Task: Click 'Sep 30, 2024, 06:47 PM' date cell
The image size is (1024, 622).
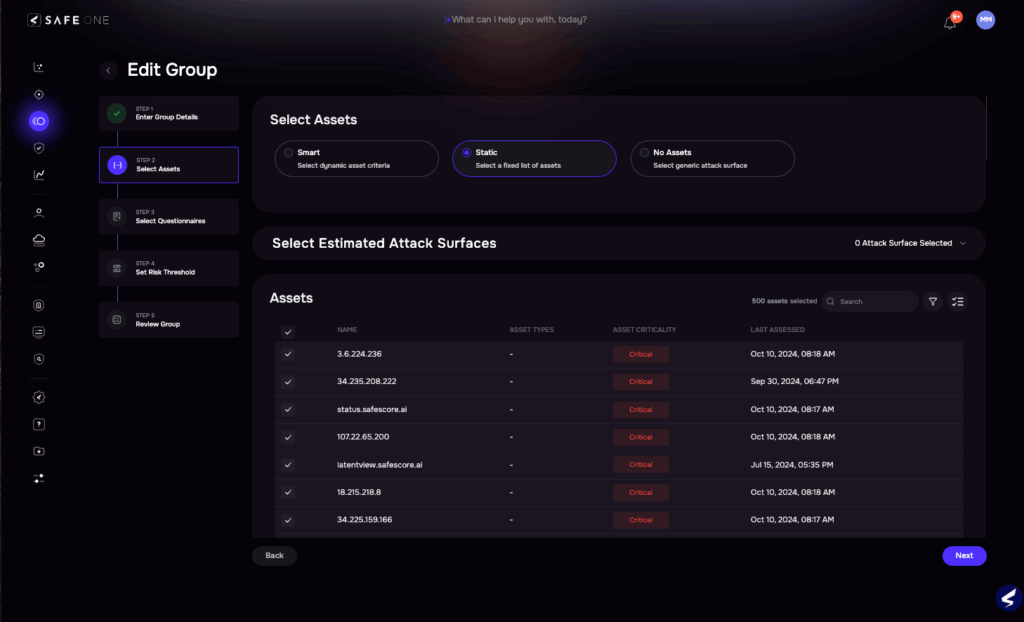Action: point(794,382)
